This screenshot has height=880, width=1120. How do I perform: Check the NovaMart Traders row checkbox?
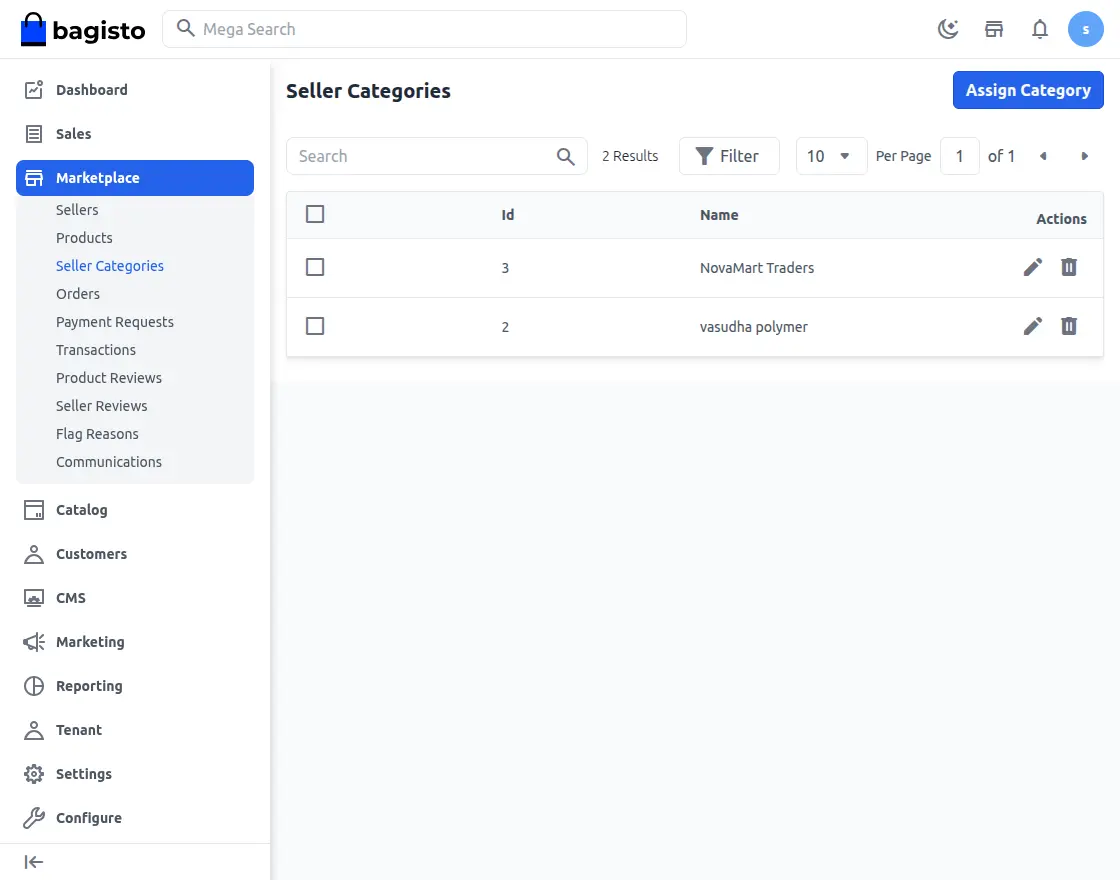315,267
